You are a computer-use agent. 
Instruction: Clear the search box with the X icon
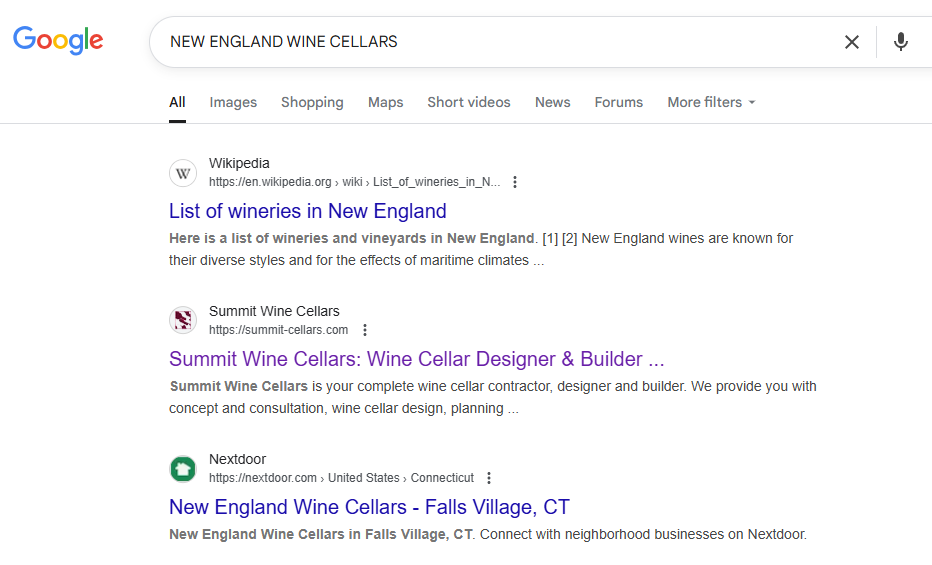[x=852, y=42]
